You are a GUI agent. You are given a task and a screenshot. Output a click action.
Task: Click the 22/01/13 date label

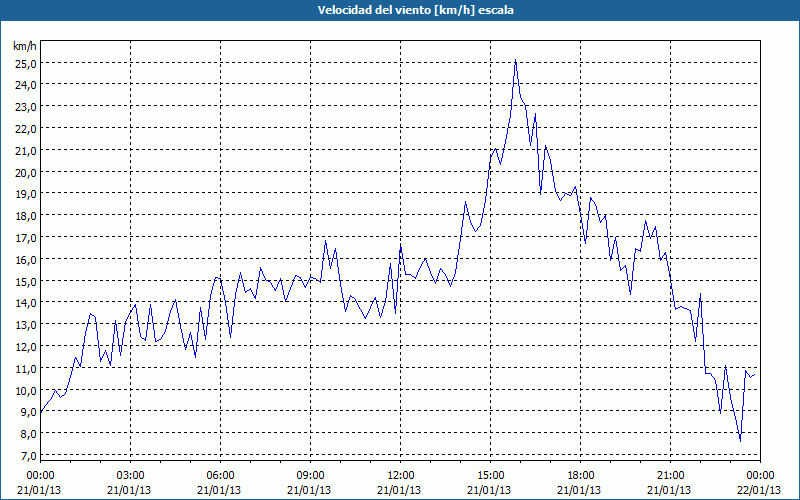(x=760, y=490)
